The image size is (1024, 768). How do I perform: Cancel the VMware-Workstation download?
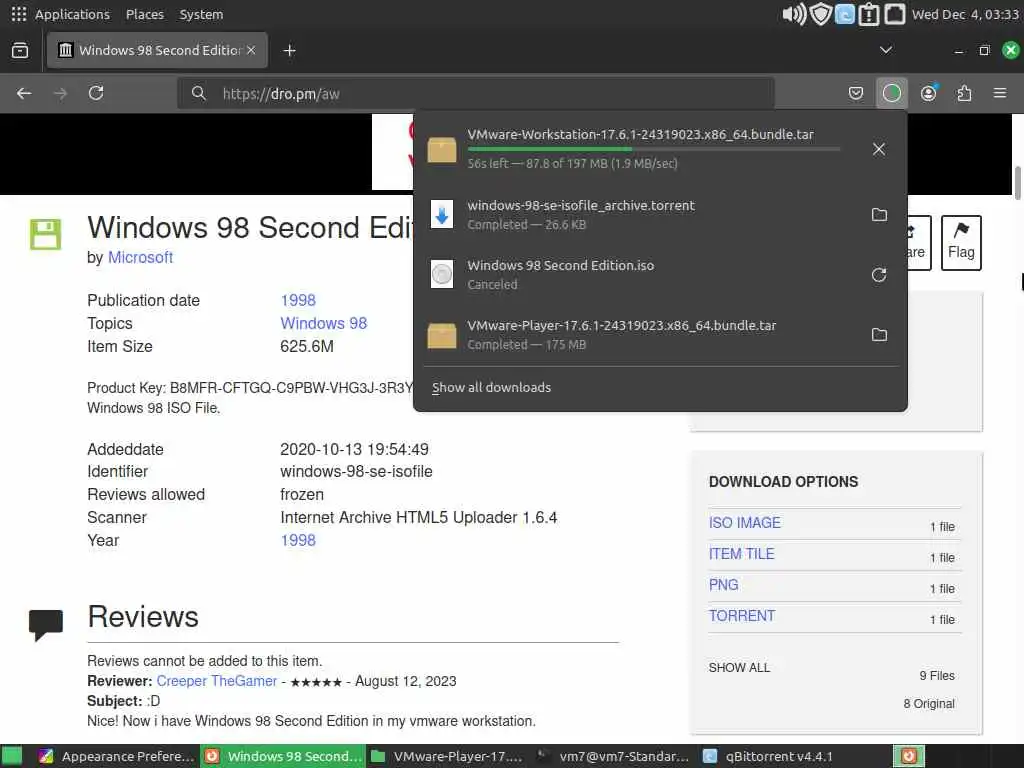pos(879,149)
